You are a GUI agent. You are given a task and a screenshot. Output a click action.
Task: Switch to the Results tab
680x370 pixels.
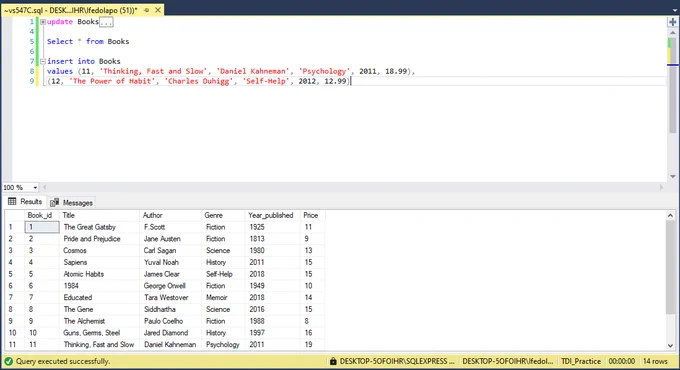tap(25, 202)
